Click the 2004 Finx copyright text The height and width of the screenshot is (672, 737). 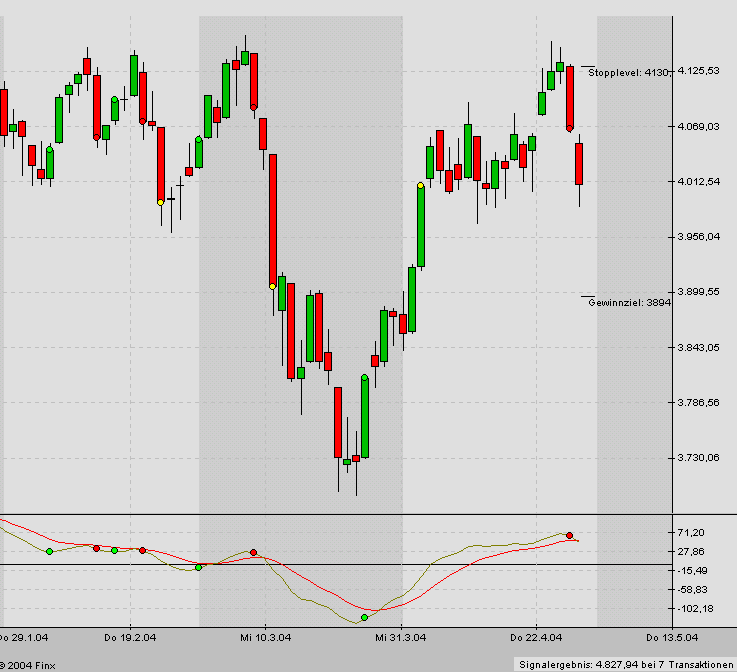coord(28,666)
